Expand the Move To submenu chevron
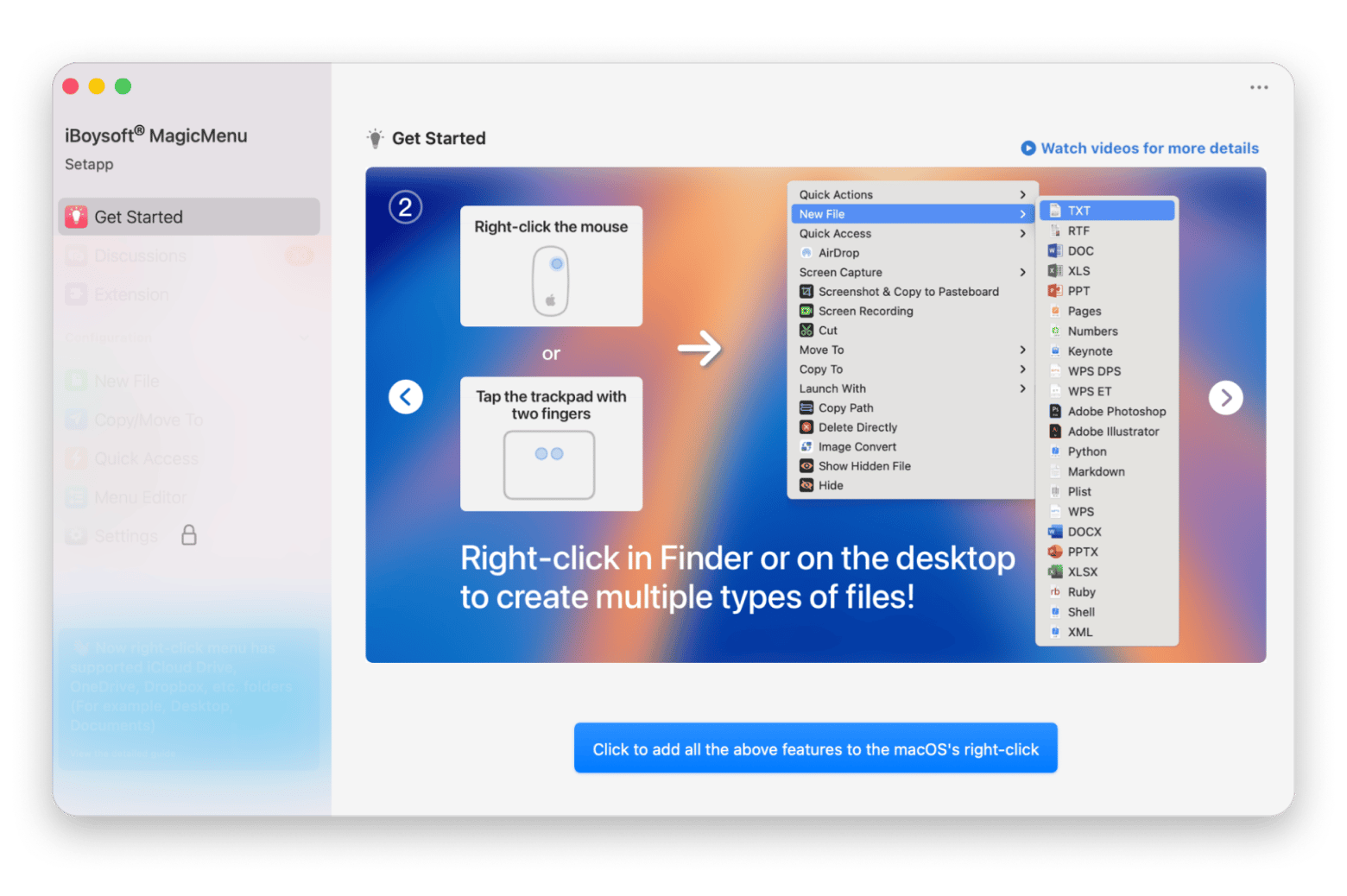 point(1022,350)
